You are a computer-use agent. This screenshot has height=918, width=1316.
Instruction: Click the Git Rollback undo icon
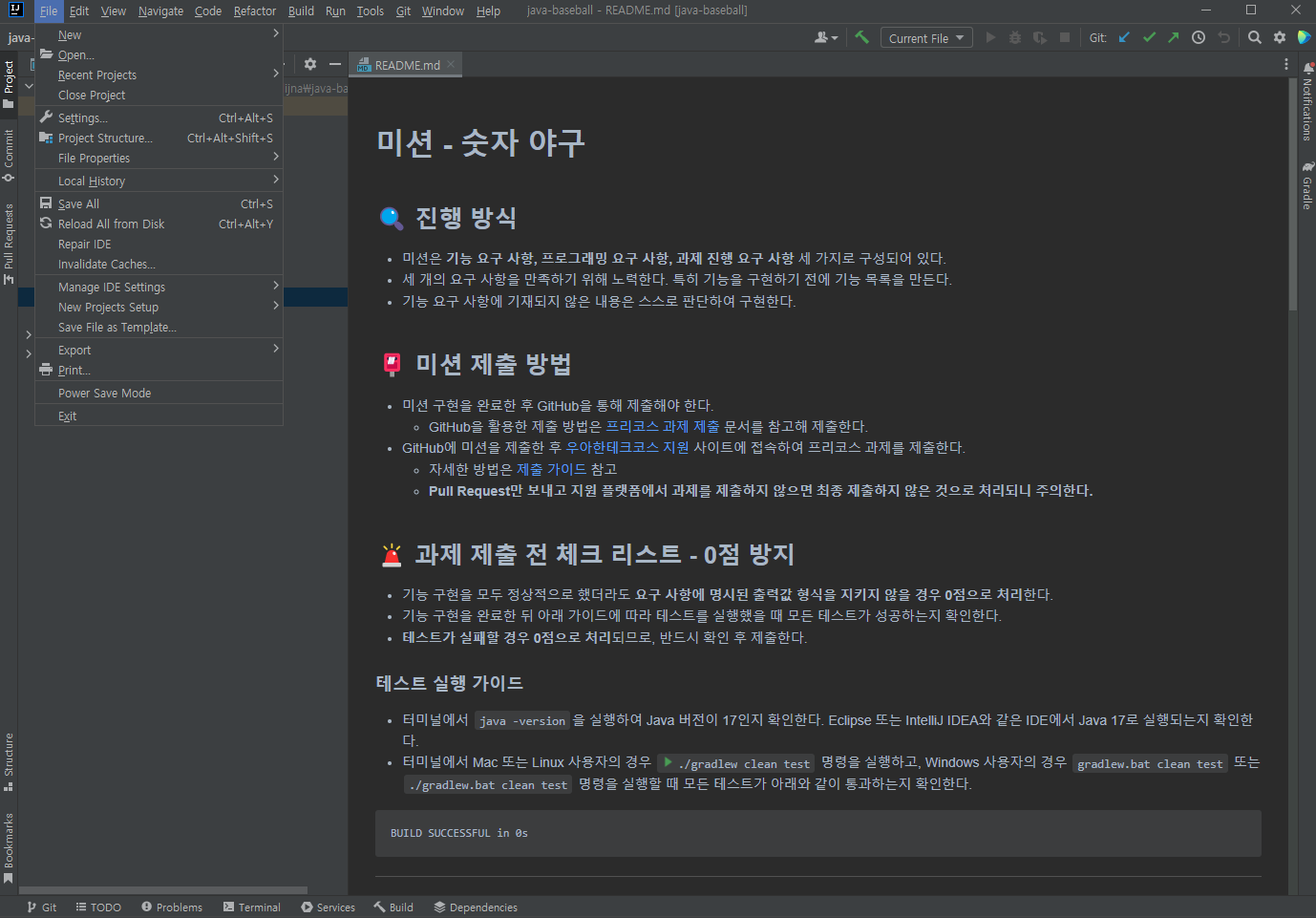point(1223,37)
